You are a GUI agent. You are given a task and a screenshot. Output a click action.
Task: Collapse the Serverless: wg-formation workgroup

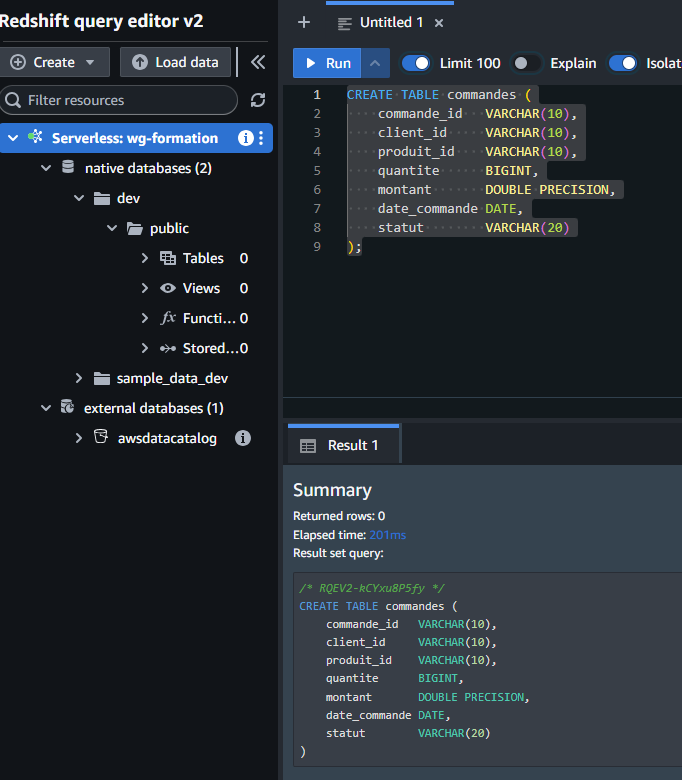tap(13, 138)
